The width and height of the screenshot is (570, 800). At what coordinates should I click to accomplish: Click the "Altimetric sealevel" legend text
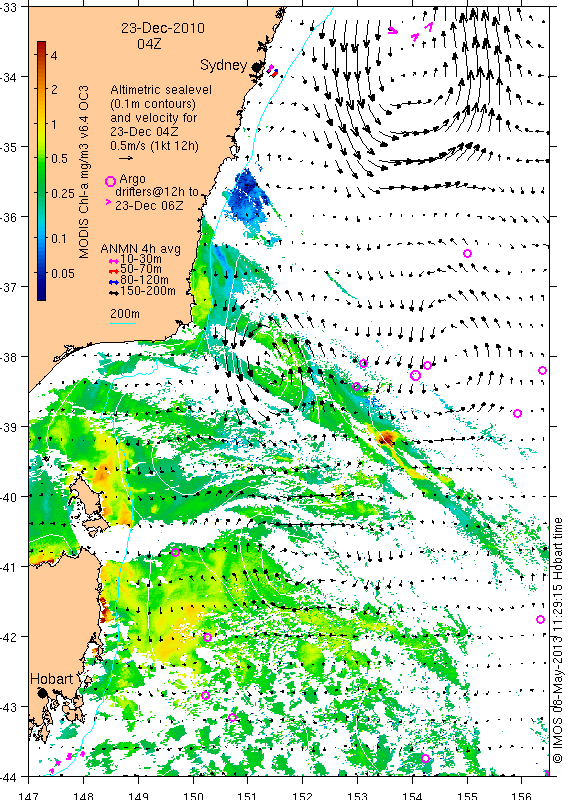point(161,90)
